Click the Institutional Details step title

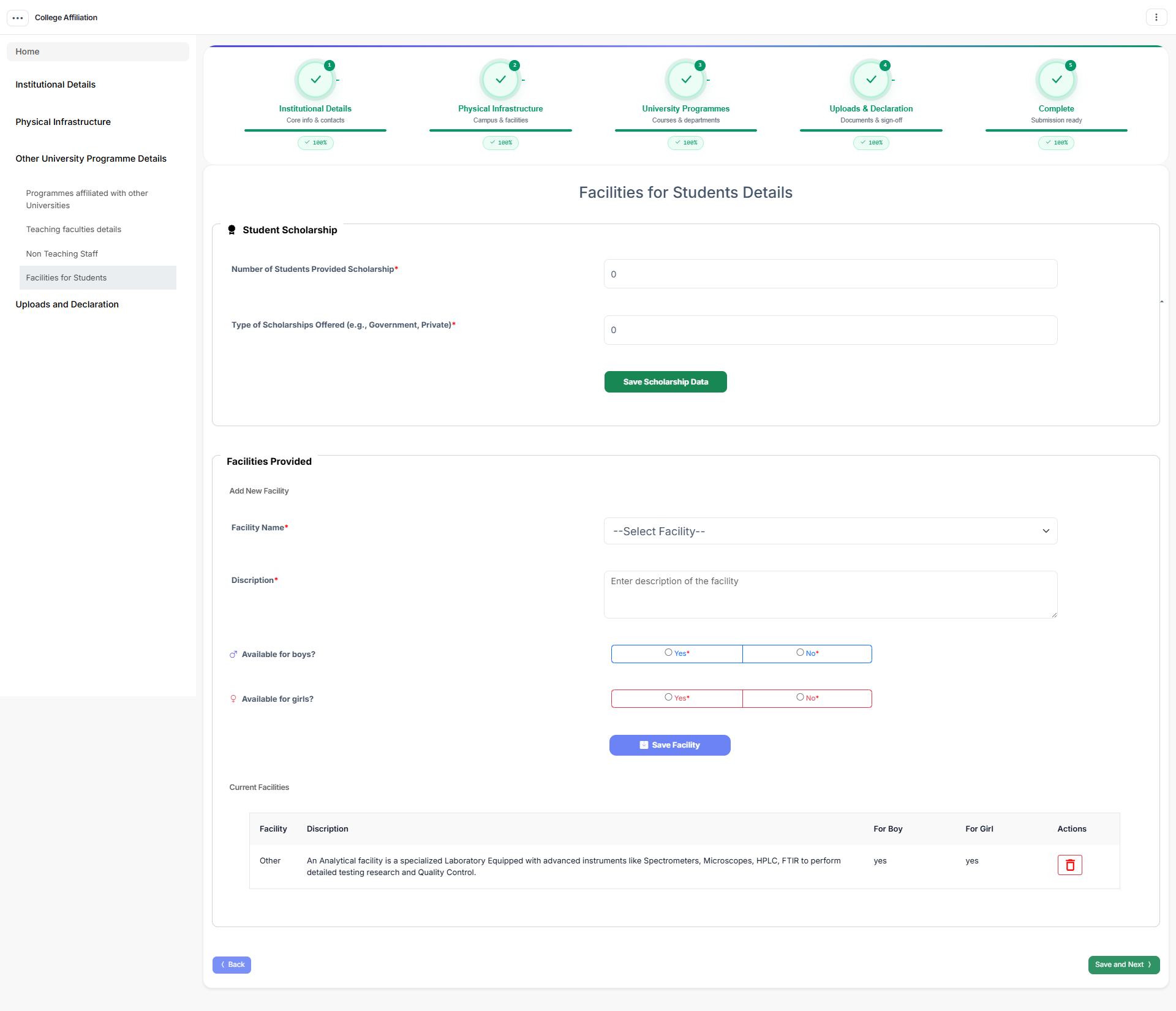click(315, 108)
